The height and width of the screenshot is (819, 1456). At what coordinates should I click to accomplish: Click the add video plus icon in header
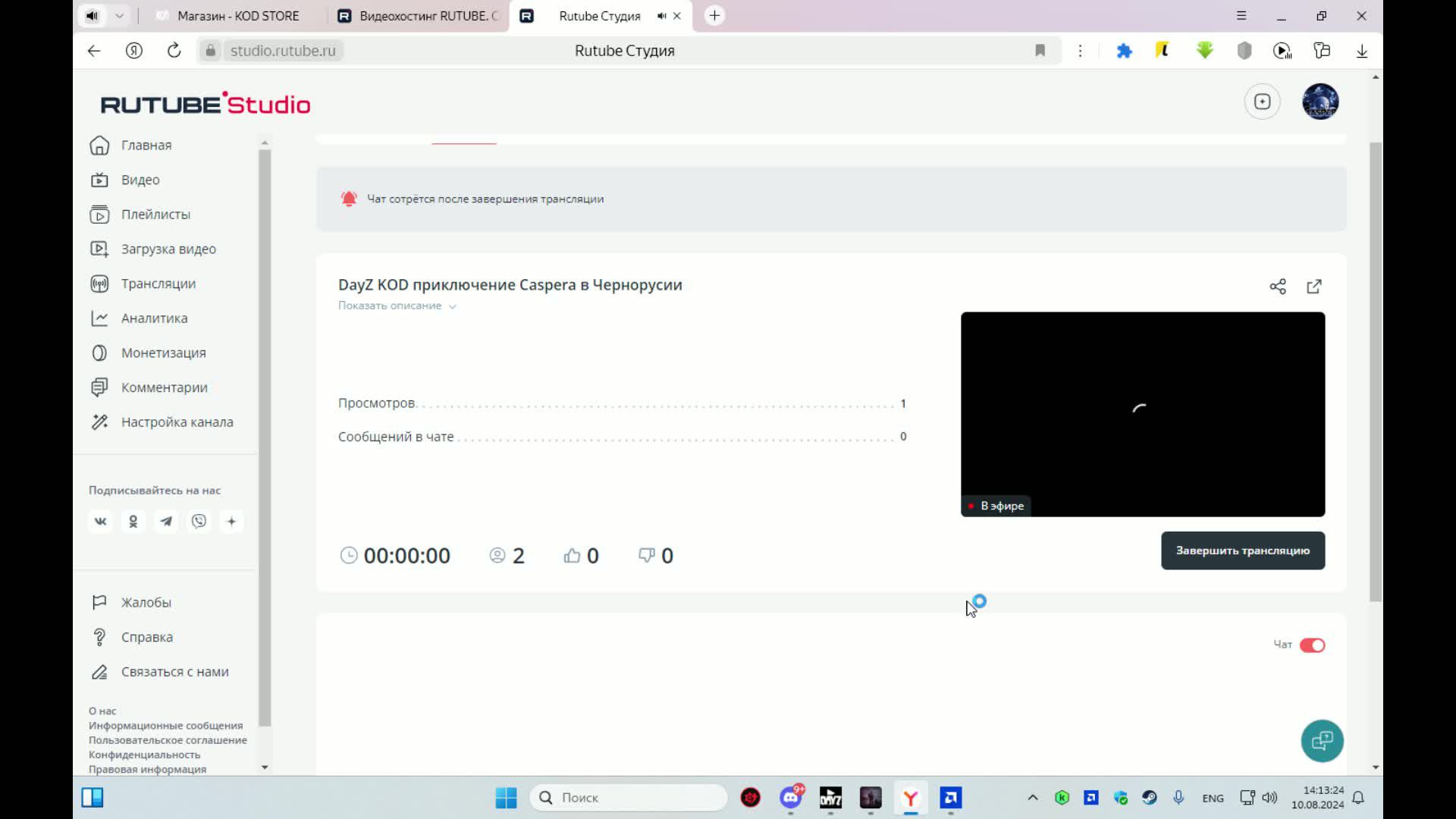[x=1262, y=102]
